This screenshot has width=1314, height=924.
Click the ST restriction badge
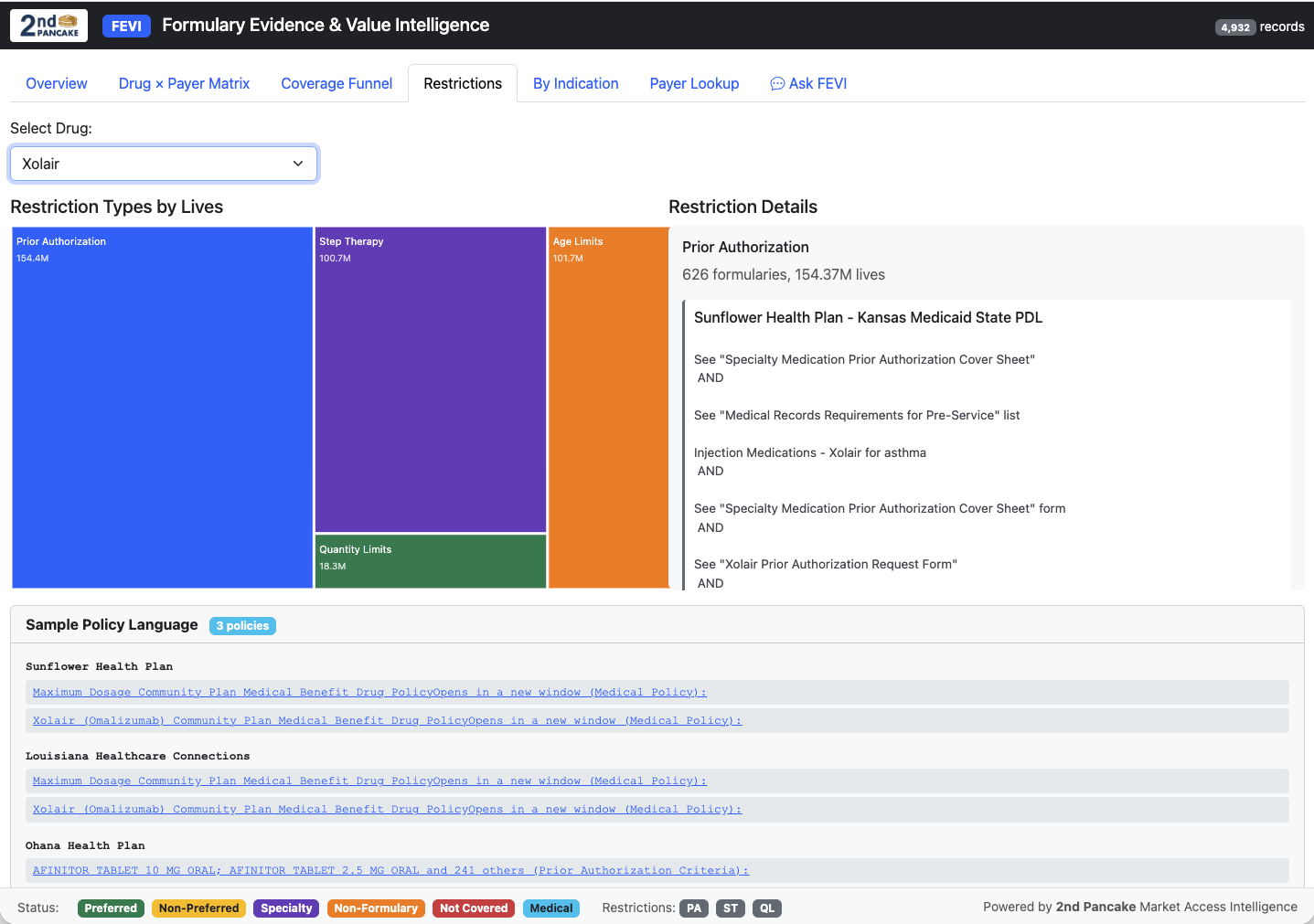click(x=730, y=908)
